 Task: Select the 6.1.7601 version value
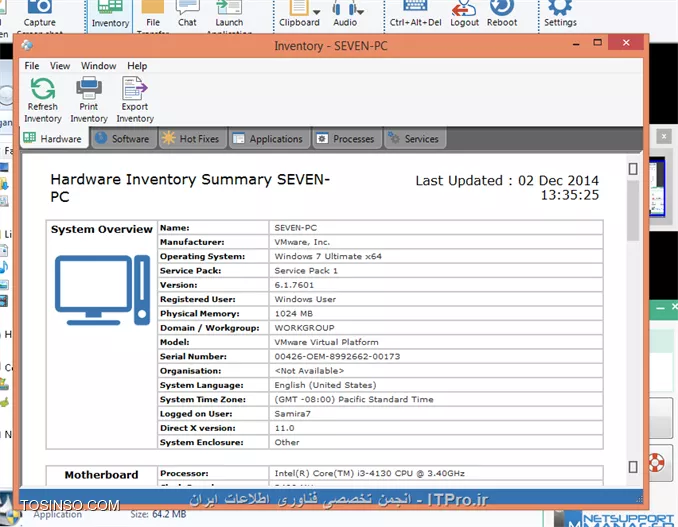pyautogui.click(x=294, y=285)
